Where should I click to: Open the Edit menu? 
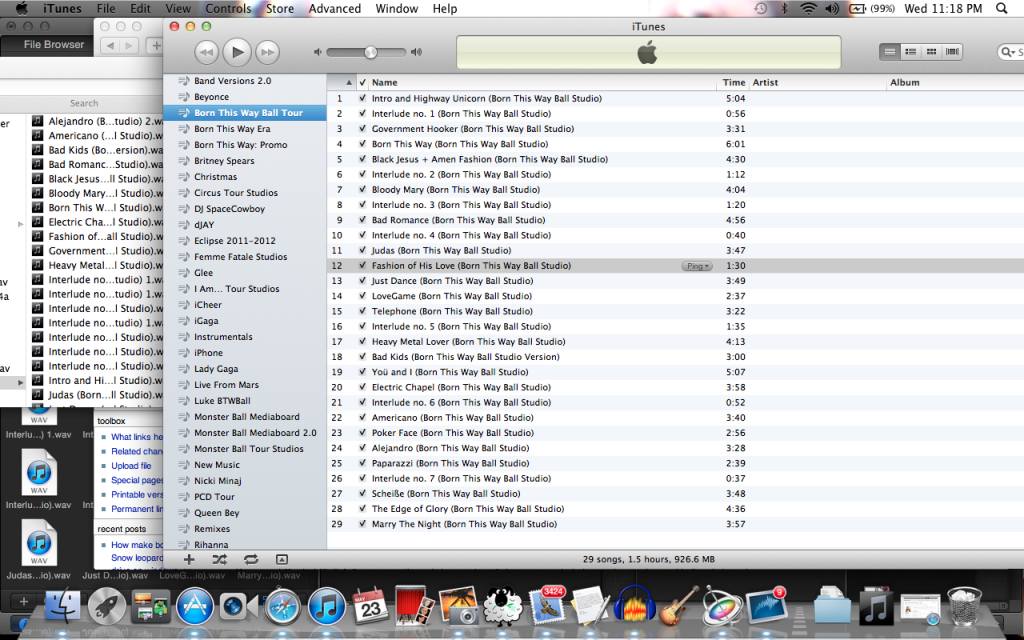[140, 8]
